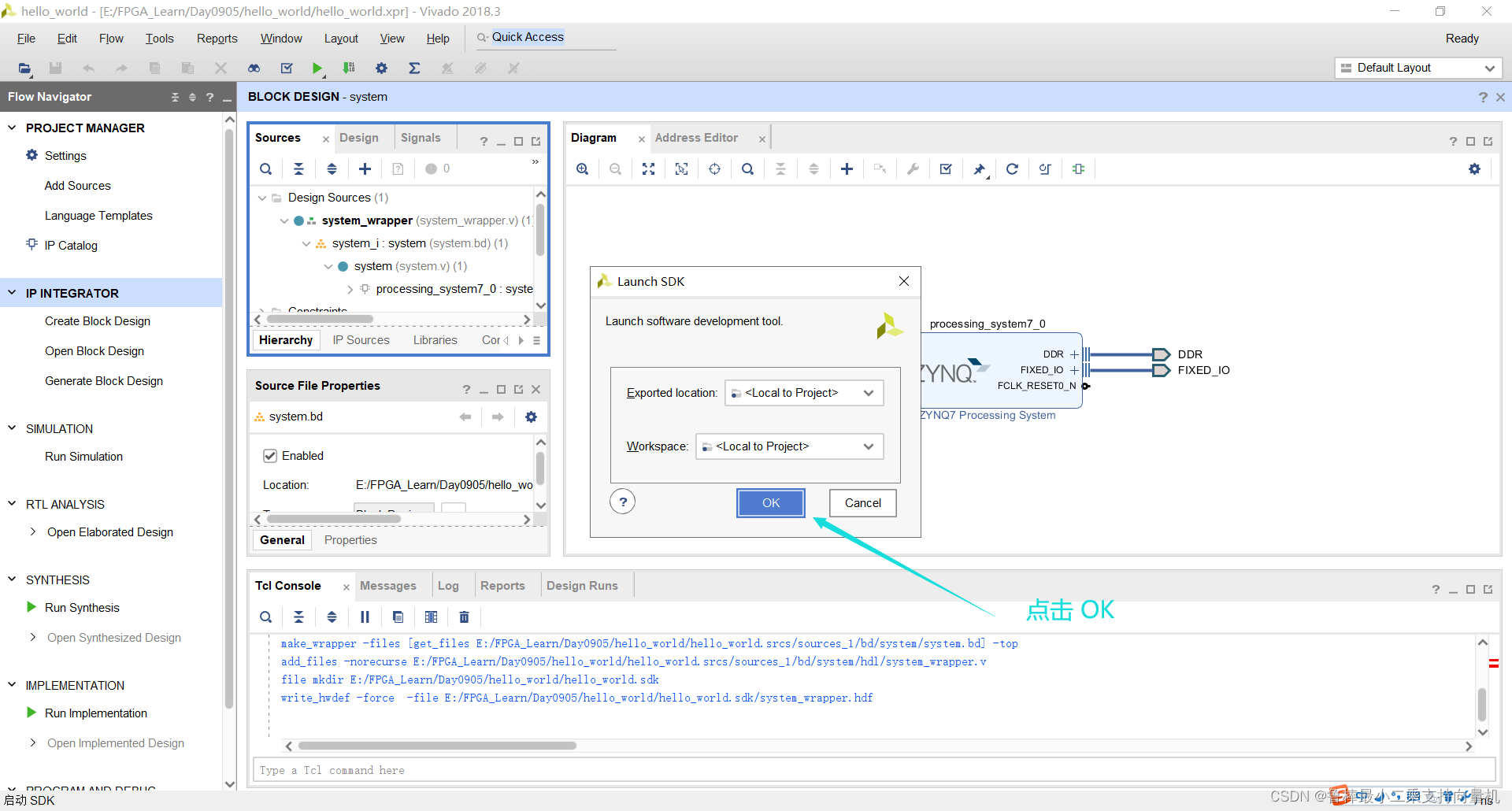Click search icon in Sources panel
Screen dimensions: 1512x811
266,168
